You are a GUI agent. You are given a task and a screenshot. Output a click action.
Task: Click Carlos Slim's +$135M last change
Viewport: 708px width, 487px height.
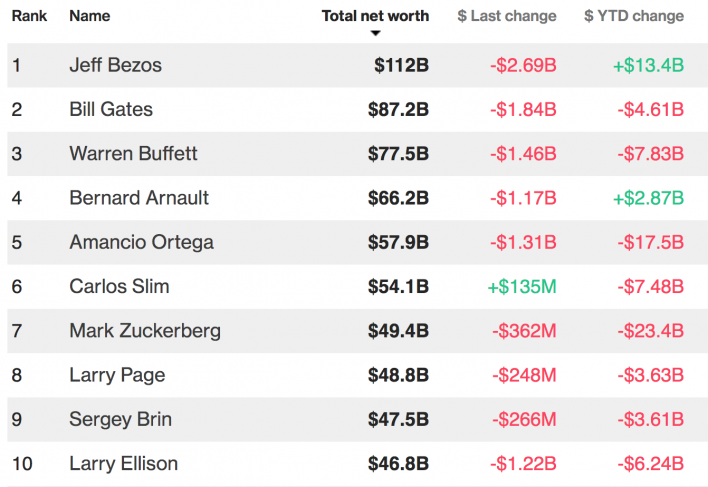[x=521, y=286]
